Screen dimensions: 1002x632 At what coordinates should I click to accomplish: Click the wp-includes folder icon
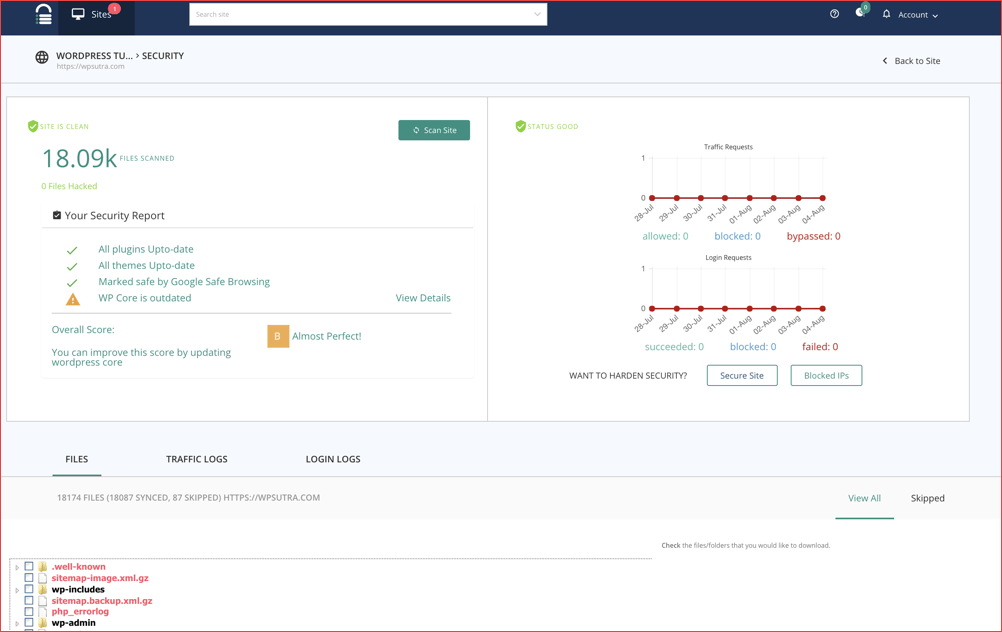(x=43, y=589)
